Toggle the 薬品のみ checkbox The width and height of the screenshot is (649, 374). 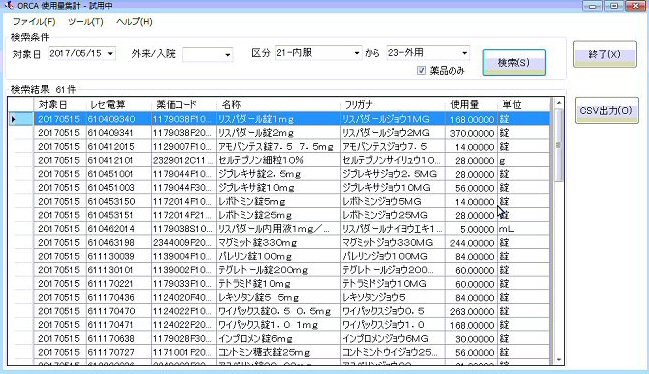click(421, 70)
